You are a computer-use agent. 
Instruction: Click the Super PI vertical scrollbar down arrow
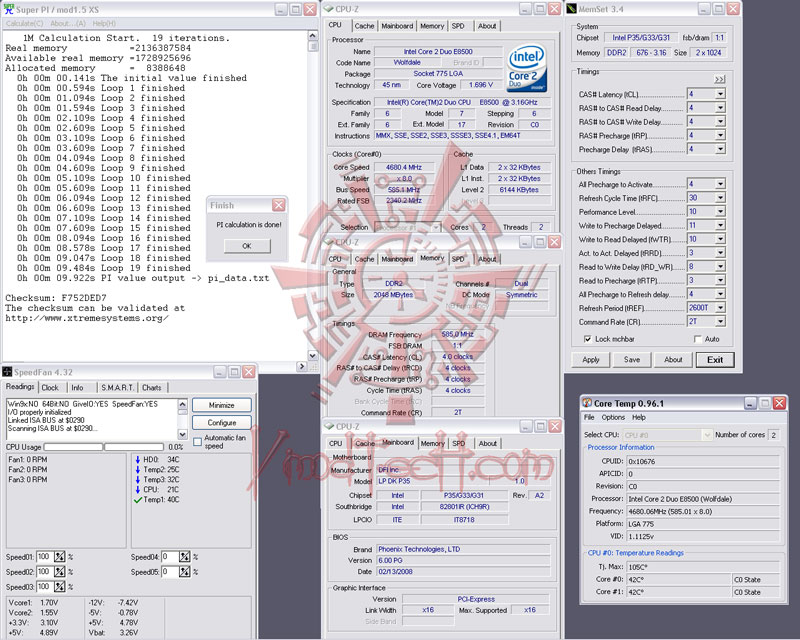tap(313, 355)
